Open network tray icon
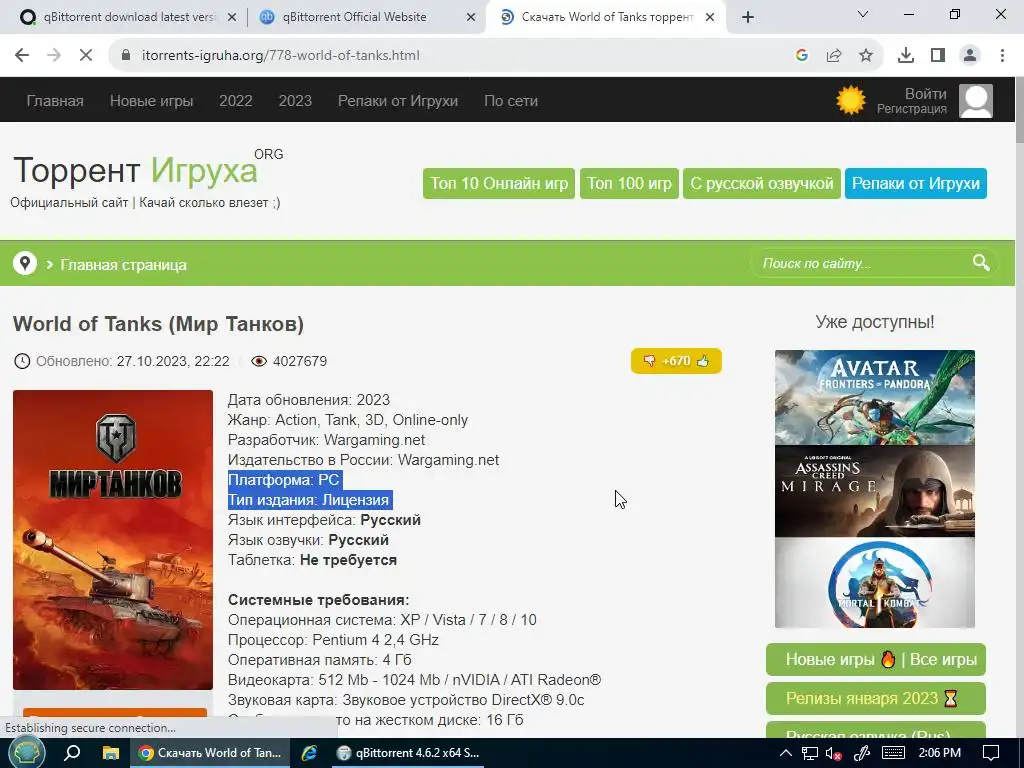The height and width of the screenshot is (768, 1024). click(x=810, y=753)
